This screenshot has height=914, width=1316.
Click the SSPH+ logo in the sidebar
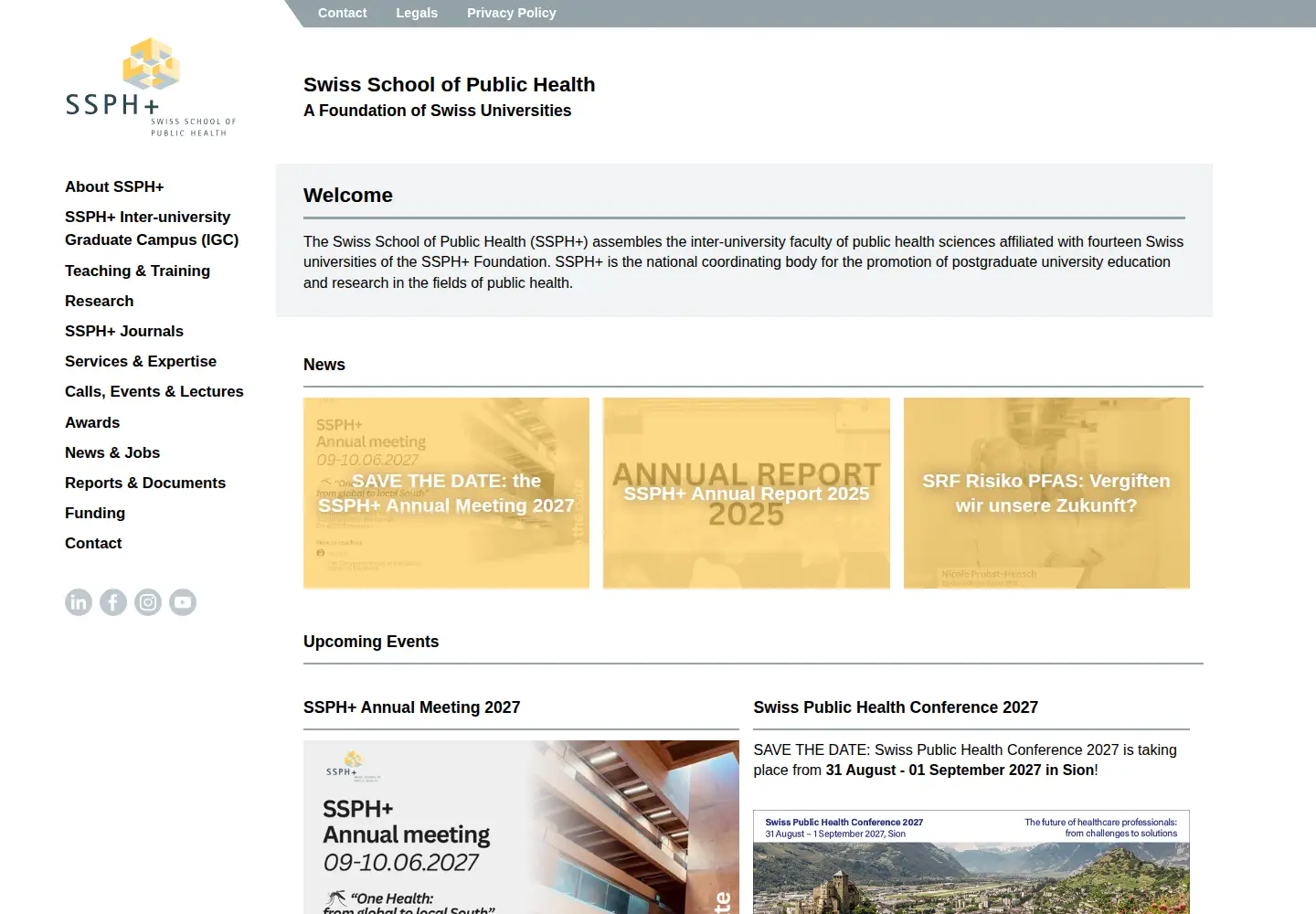[x=151, y=88]
